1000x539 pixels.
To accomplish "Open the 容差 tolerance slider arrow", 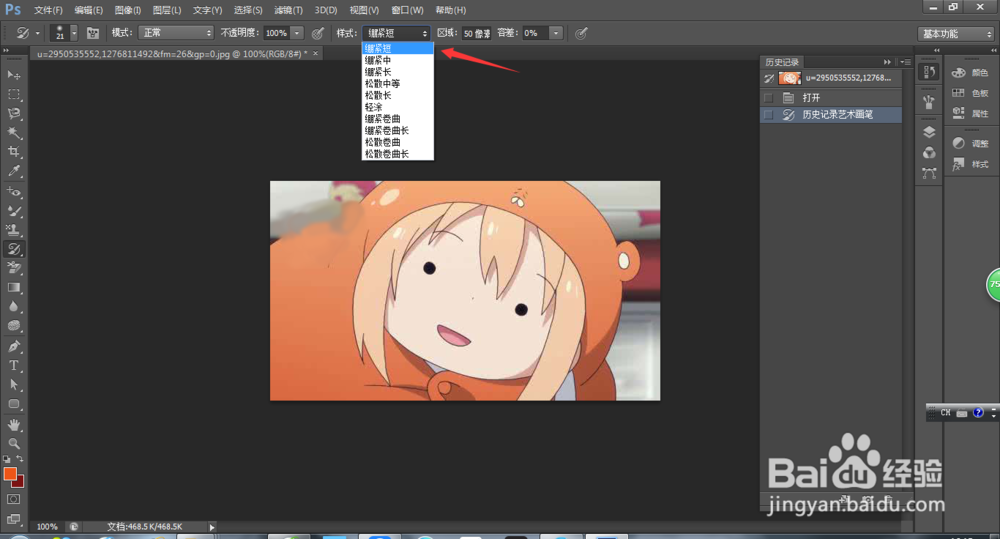I will pos(556,33).
